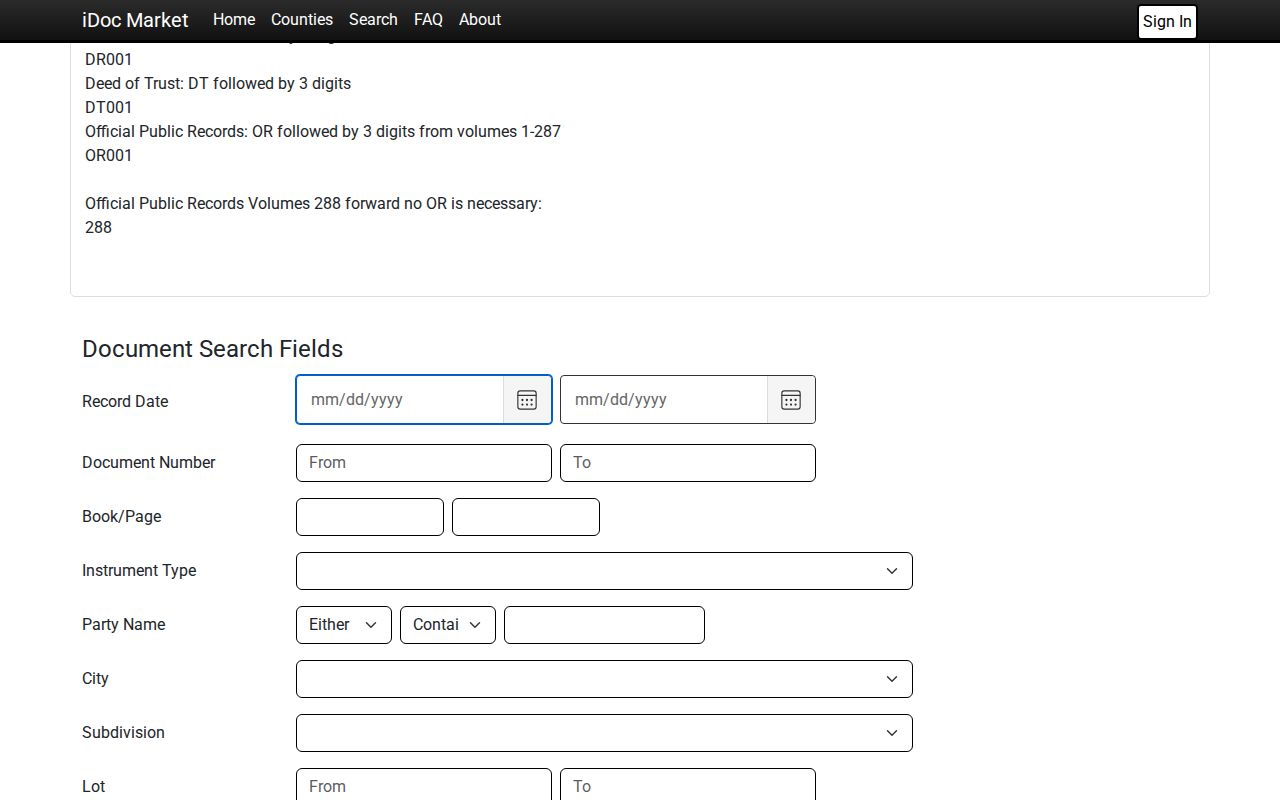
Task: Open the Record Date end calendar picker
Action: 791,400
